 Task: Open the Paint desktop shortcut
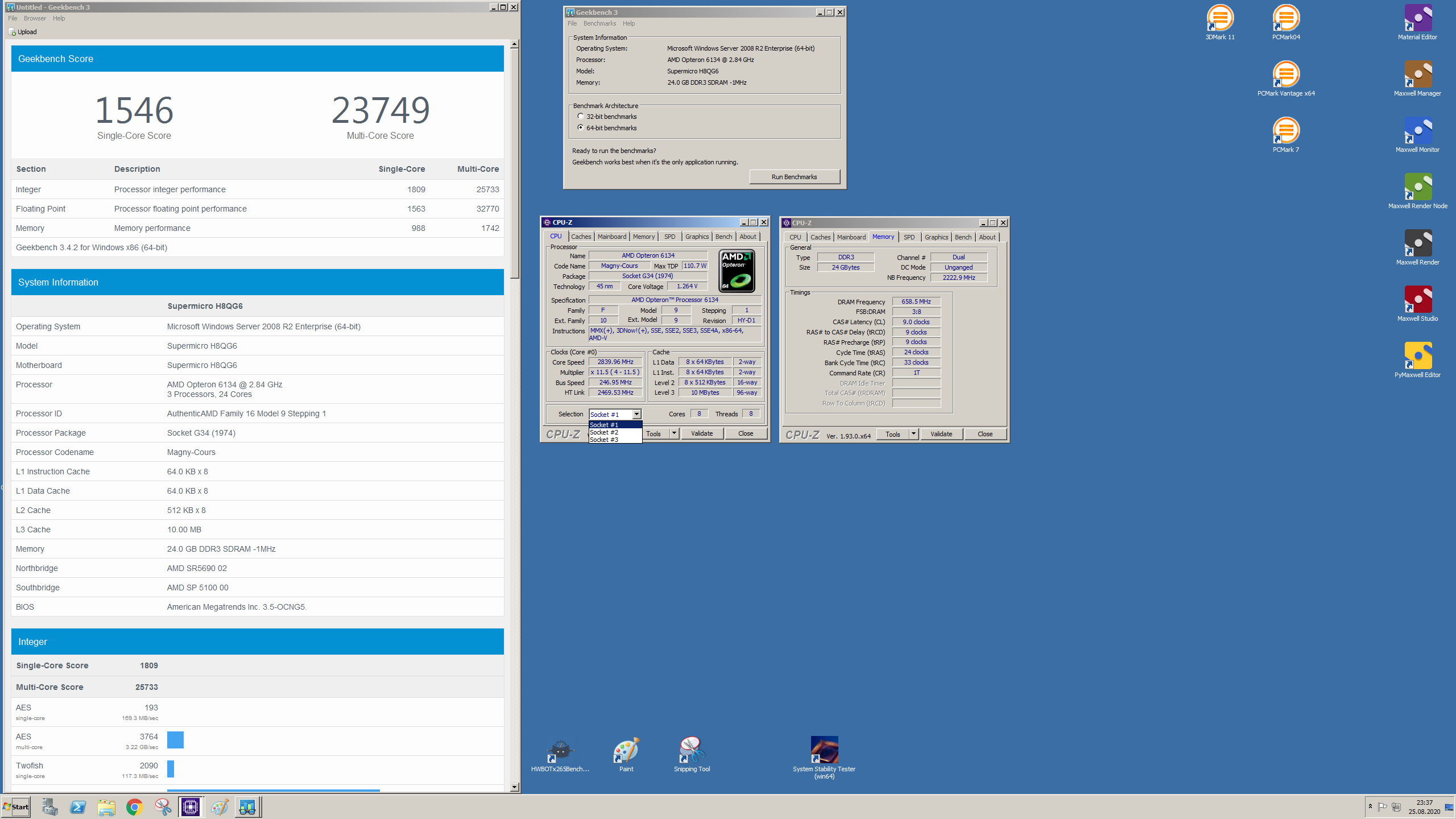tap(626, 755)
